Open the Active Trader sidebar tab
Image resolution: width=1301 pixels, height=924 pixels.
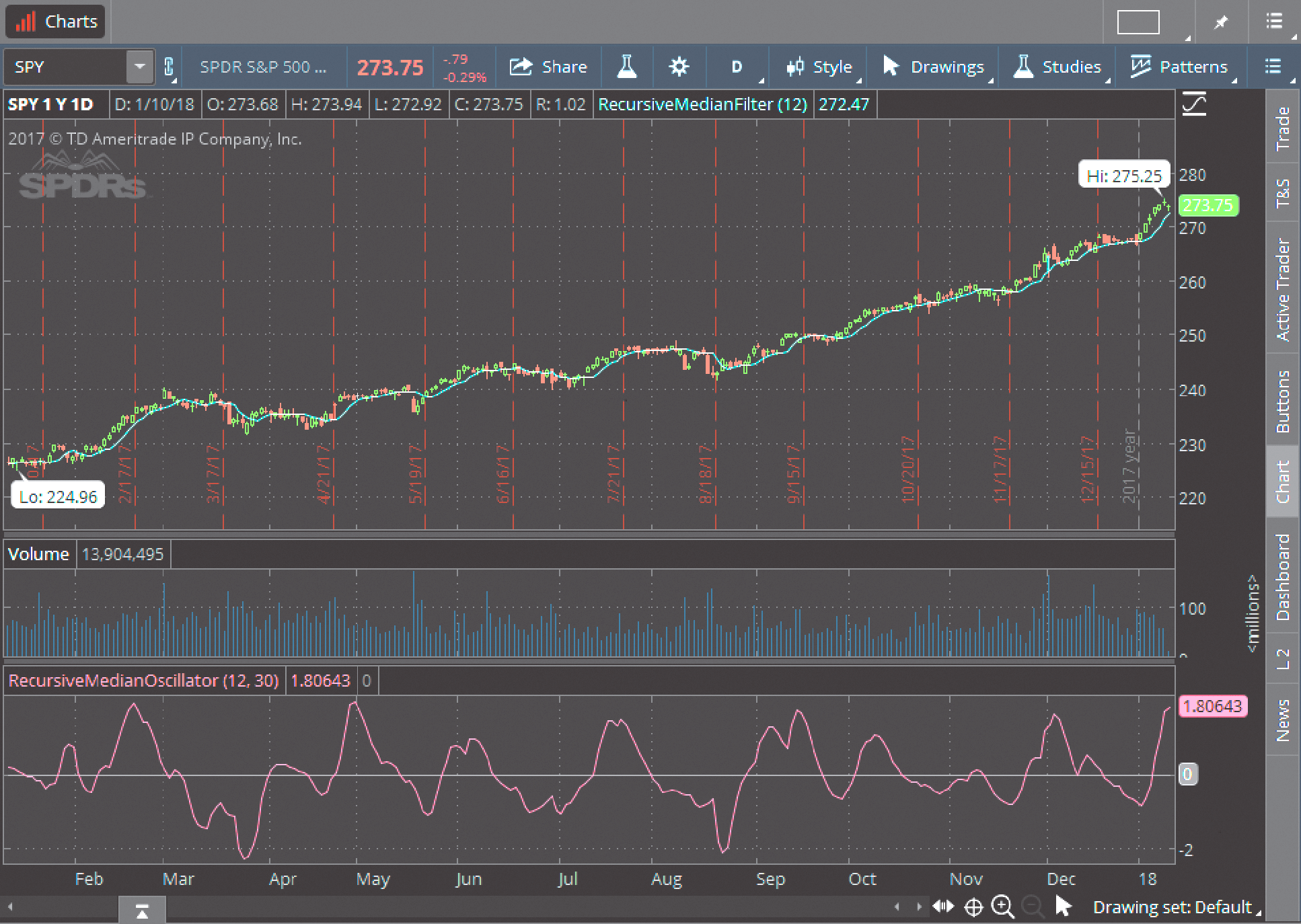tap(1283, 289)
